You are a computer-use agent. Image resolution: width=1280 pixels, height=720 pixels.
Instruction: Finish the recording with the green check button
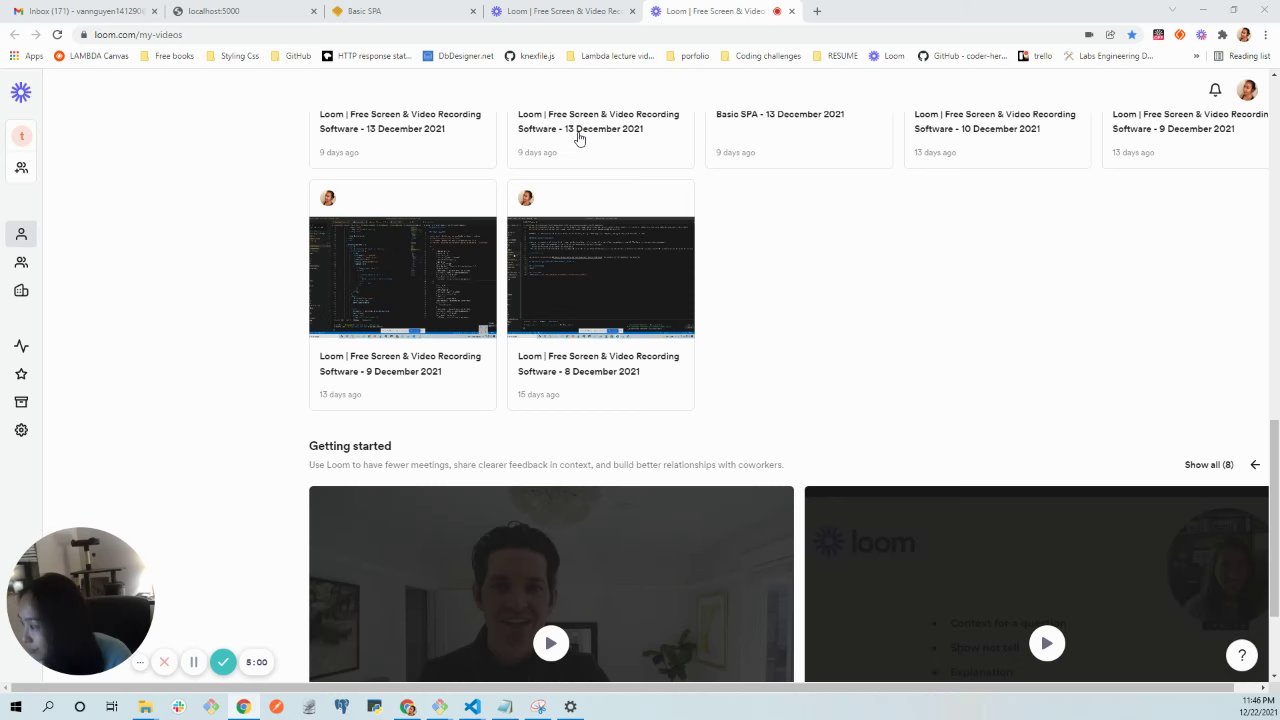223,662
